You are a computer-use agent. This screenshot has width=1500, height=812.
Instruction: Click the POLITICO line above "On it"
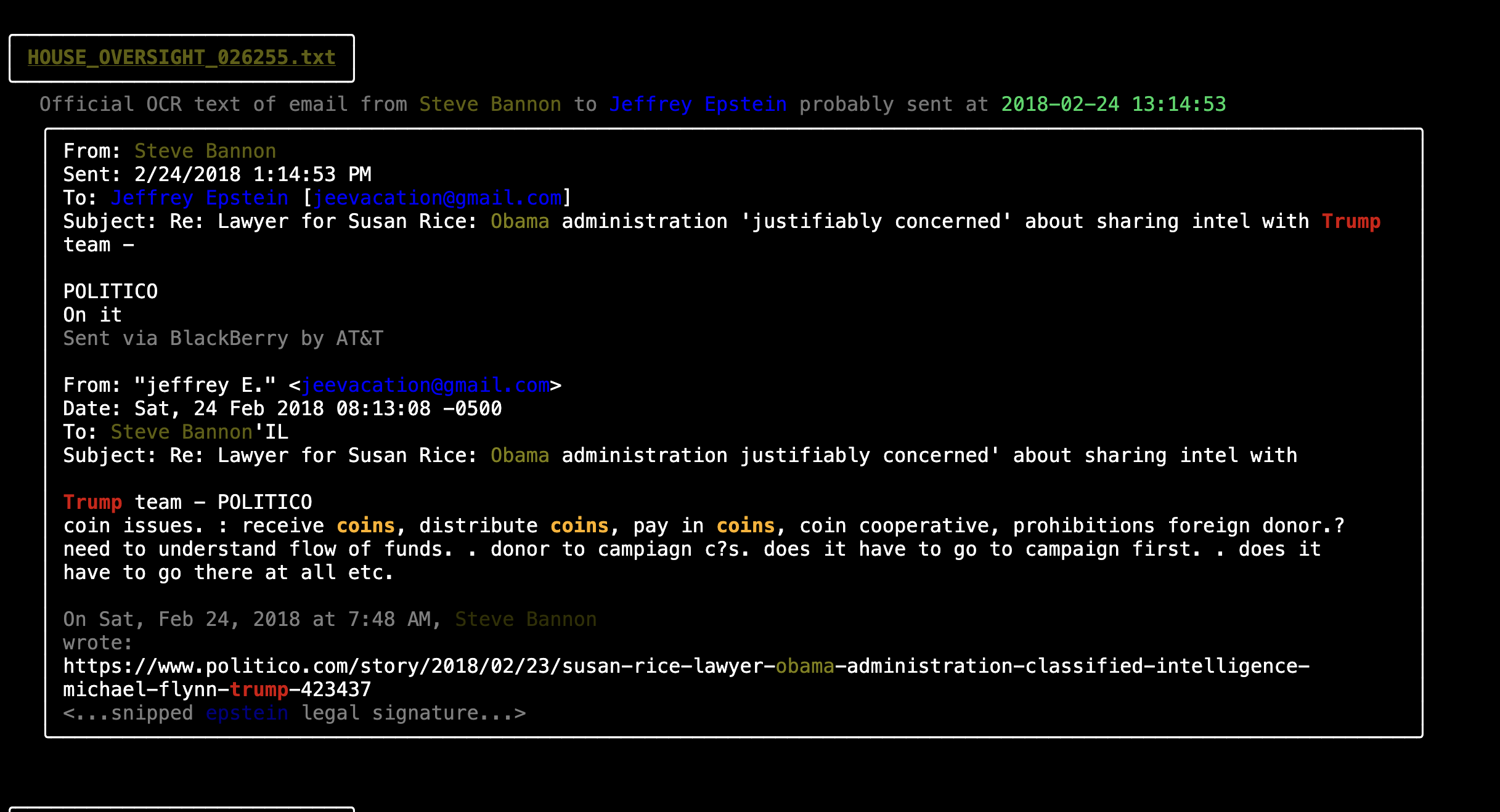pos(110,291)
